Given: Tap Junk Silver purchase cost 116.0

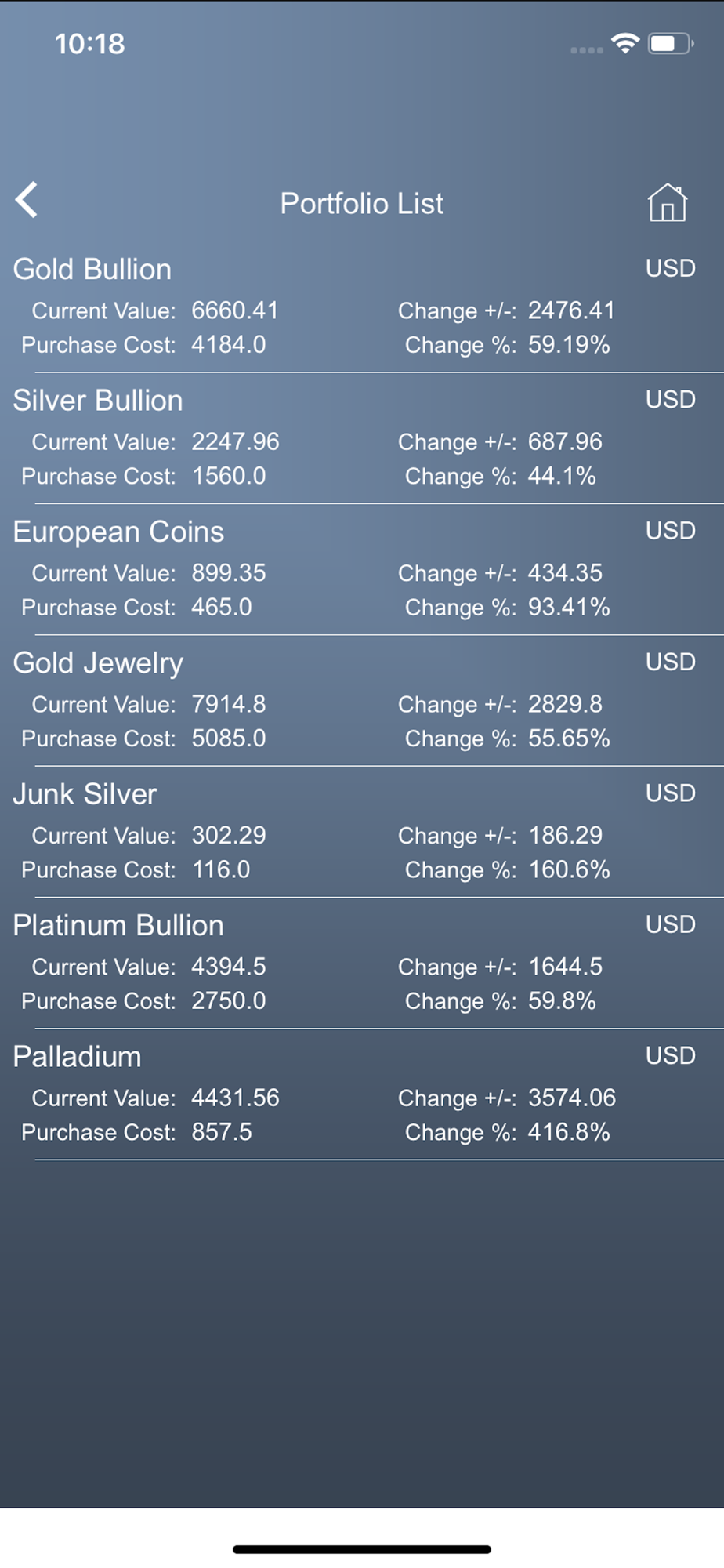Looking at the screenshot, I should [x=221, y=869].
